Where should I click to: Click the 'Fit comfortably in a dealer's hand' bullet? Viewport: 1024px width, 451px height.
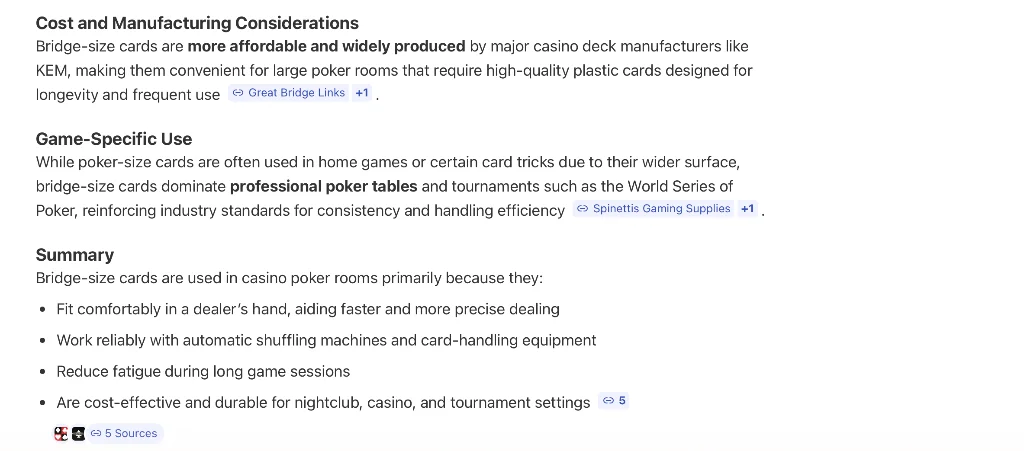[308, 309]
